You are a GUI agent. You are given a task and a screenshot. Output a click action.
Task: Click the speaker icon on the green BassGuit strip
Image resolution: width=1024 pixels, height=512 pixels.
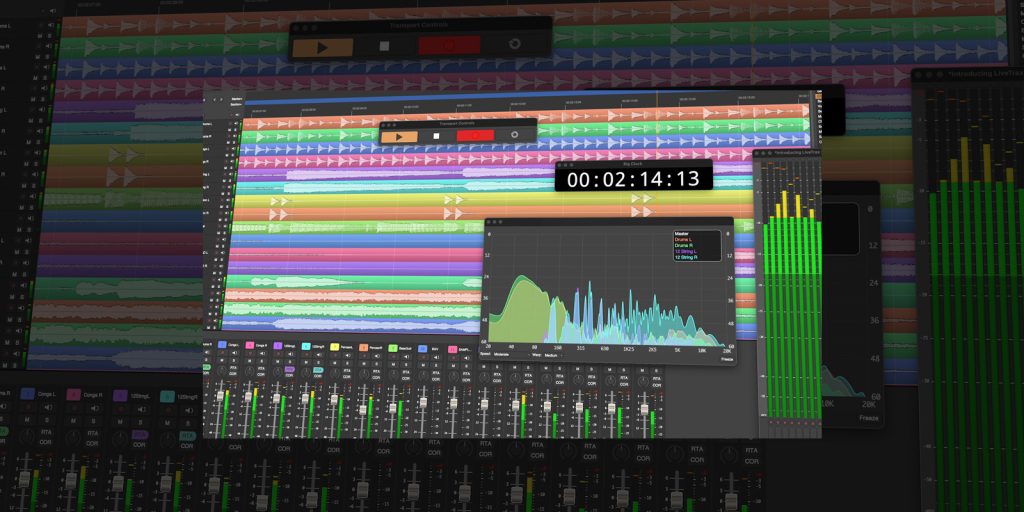tap(406, 357)
